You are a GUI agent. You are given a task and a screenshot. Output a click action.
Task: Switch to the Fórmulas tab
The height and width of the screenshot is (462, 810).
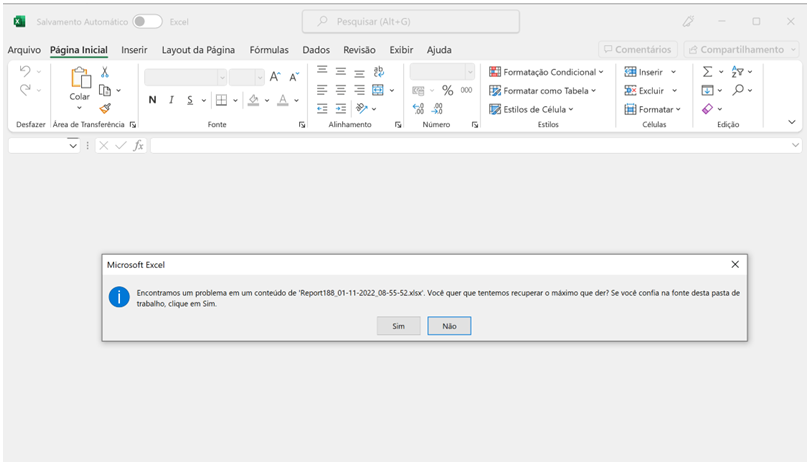pyautogui.click(x=269, y=50)
